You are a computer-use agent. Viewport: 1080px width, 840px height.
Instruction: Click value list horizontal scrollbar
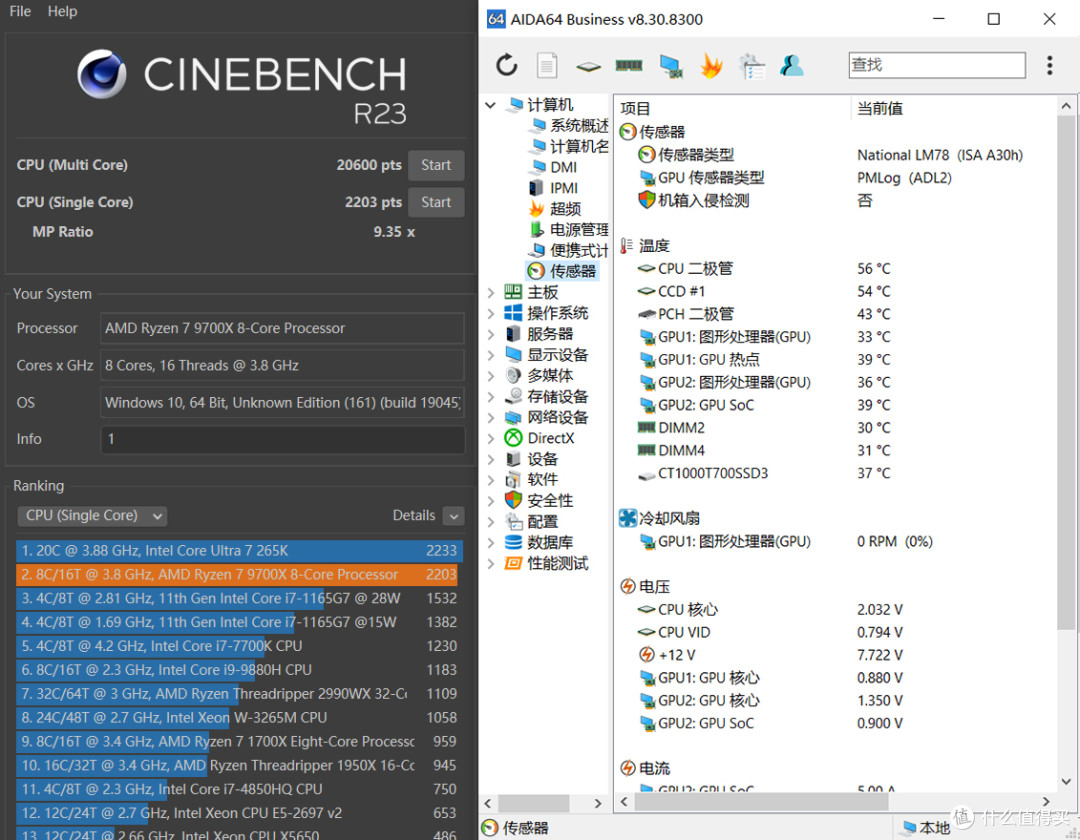tap(762, 802)
